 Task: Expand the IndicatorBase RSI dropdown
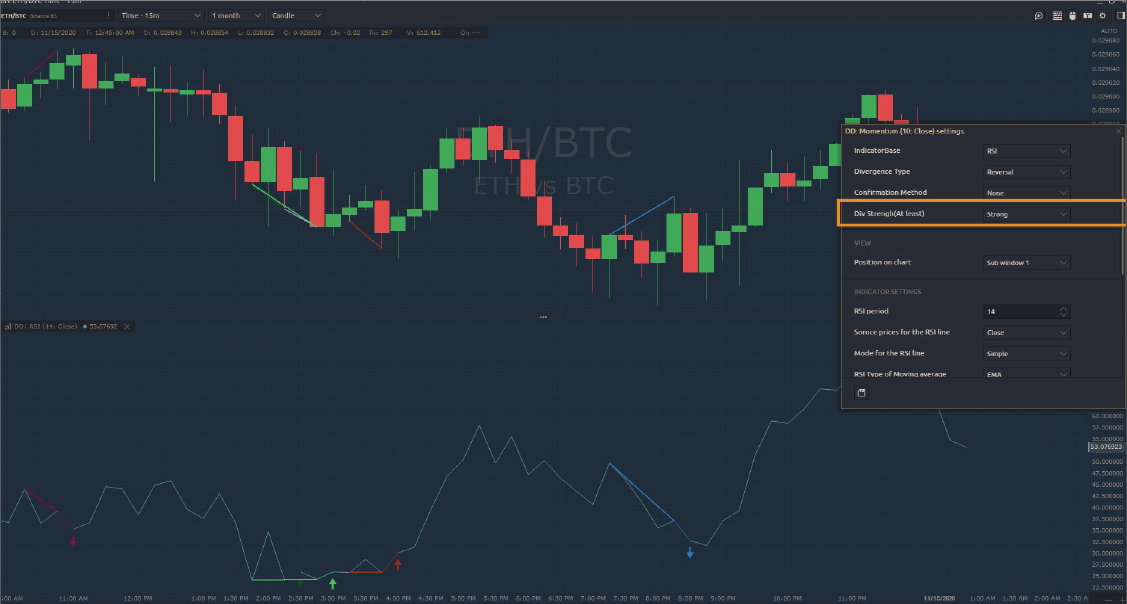click(x=1027, y=151)
